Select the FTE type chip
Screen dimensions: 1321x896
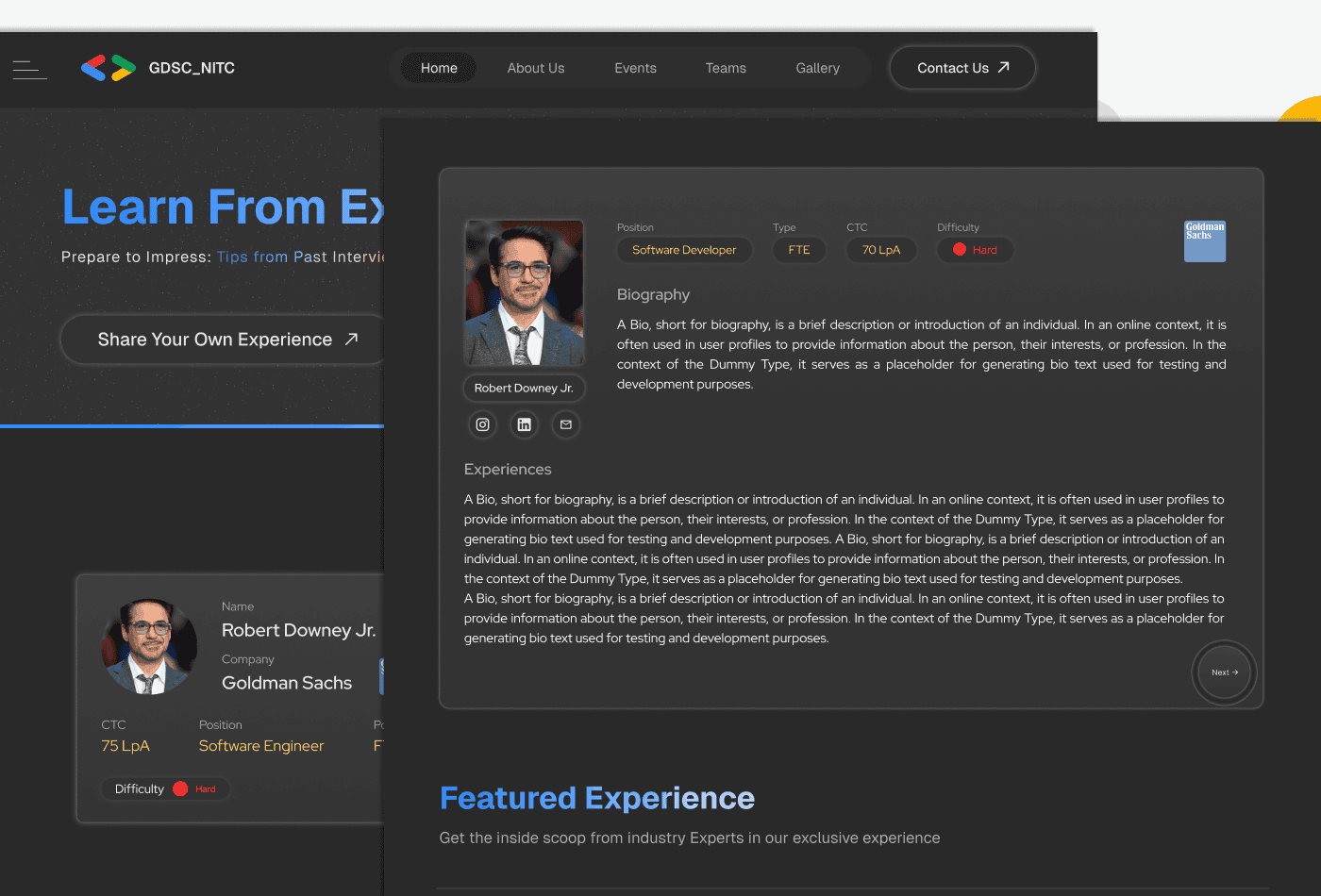tap(799, 250)
